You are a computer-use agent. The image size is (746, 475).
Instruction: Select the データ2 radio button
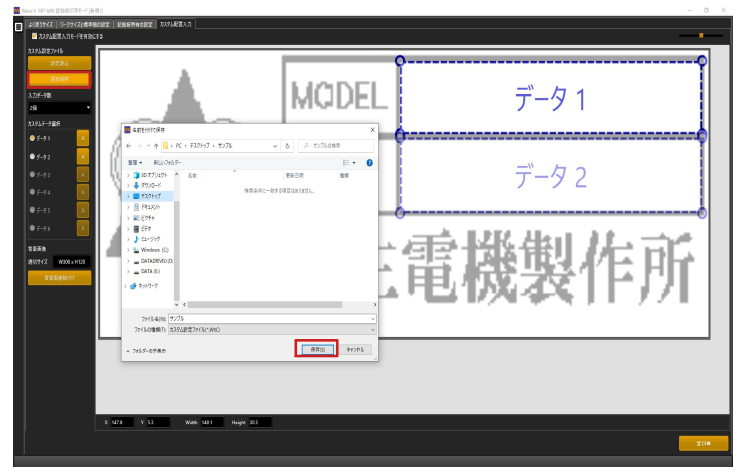coord(32,157)
